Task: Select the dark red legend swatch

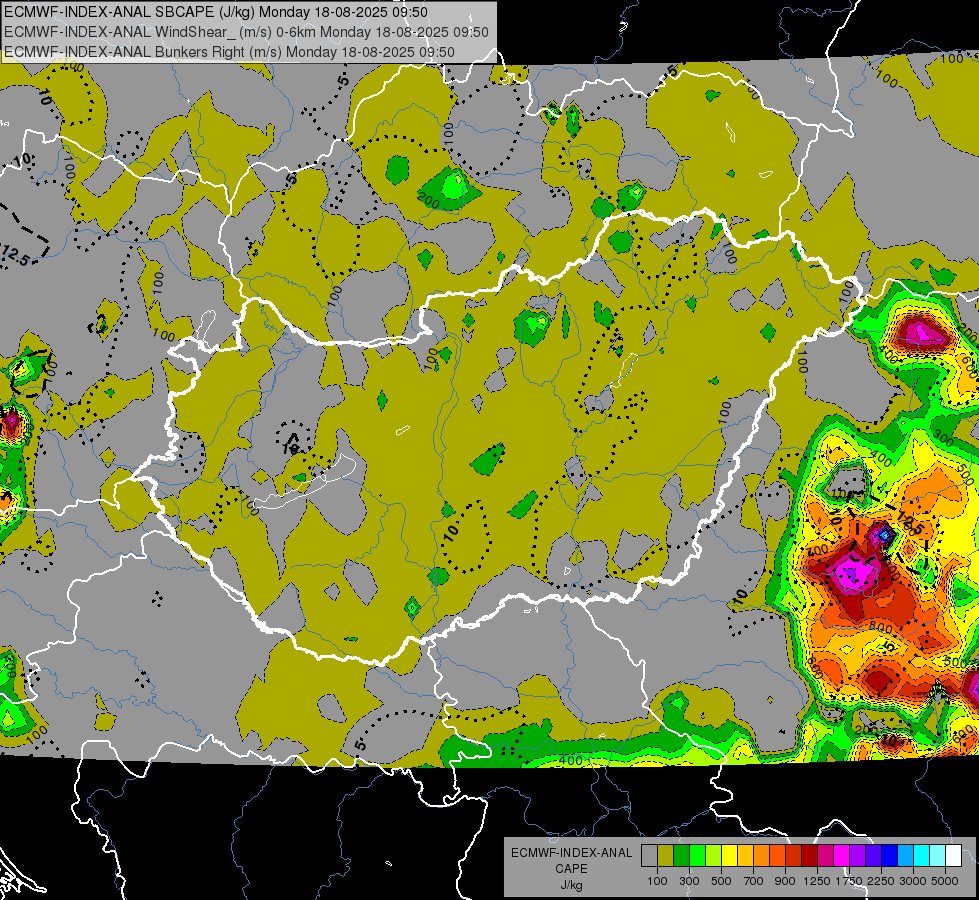Action: point(809,856)
